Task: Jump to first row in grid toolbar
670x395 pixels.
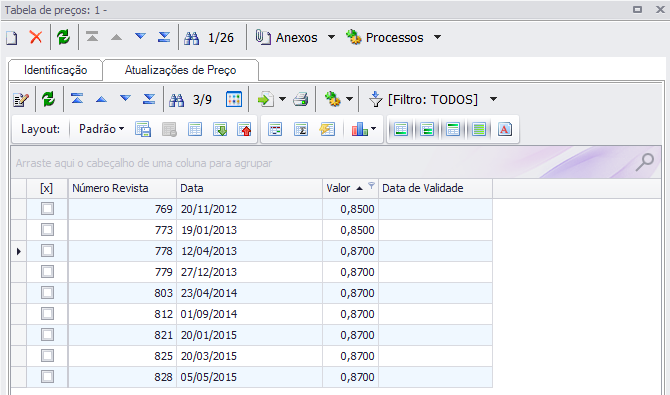Action: click(x=77, y=99)
